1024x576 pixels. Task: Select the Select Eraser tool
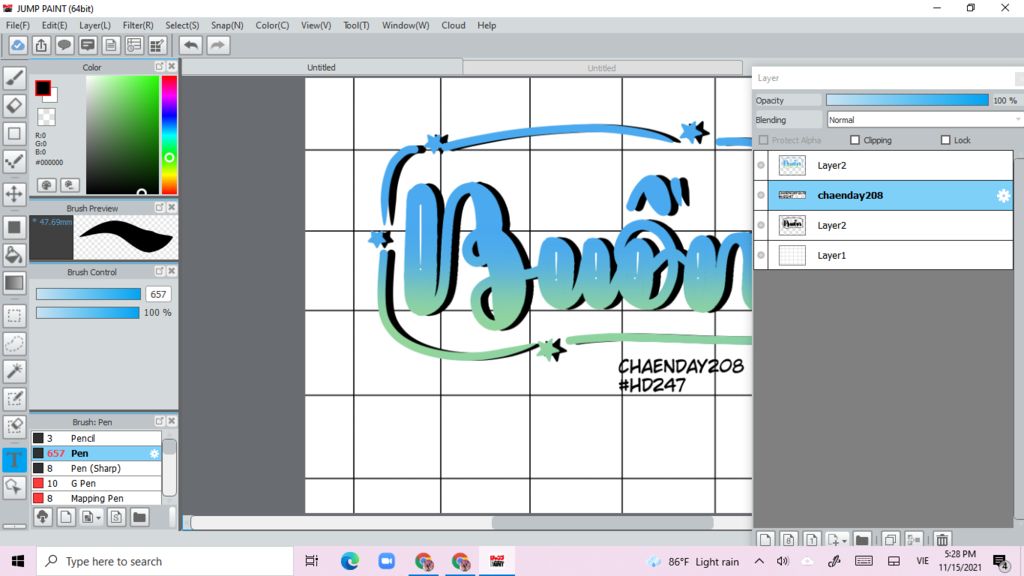point(14,426)
